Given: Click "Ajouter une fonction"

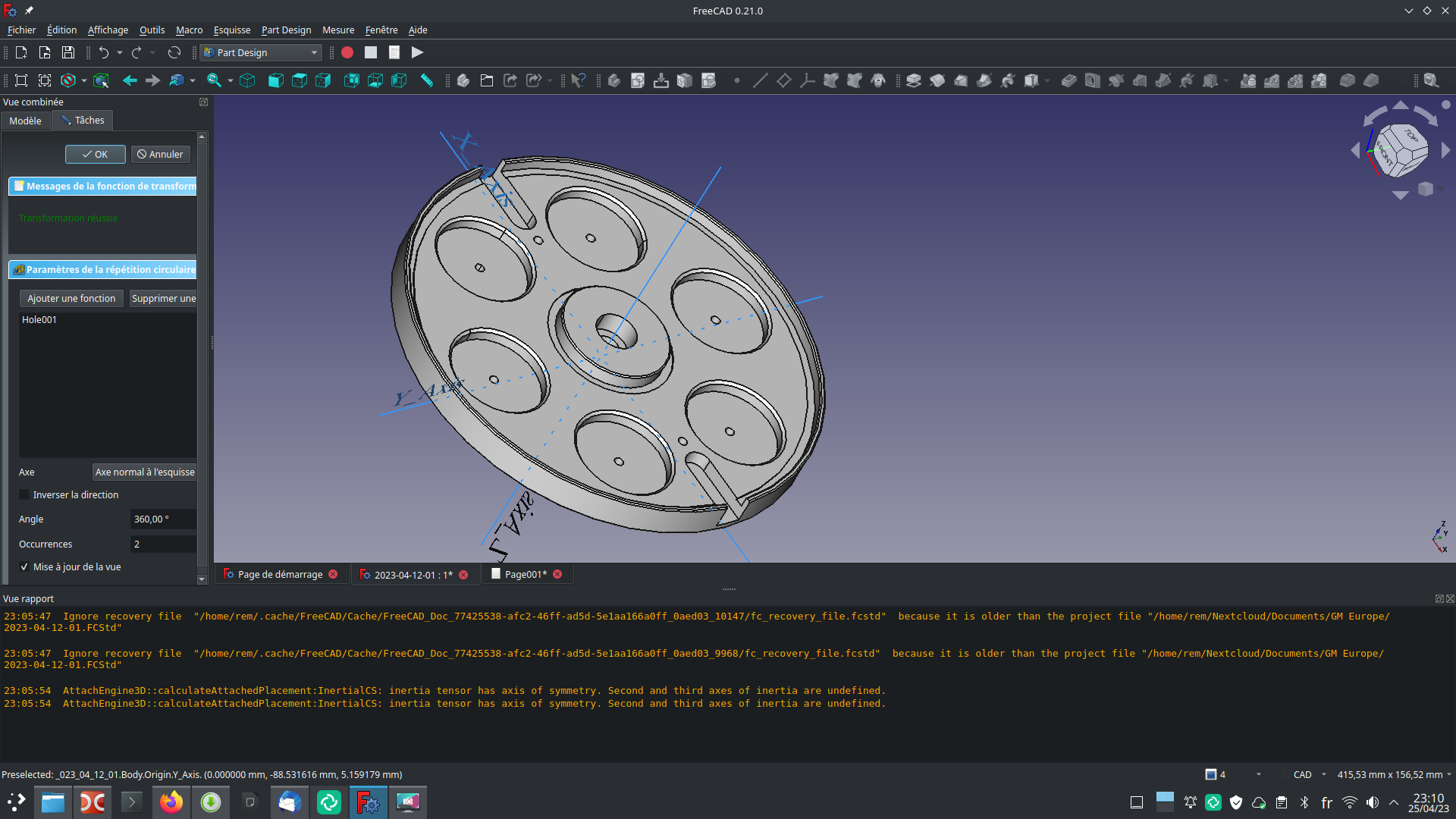Looking at the screenshot, I should tap(71, 298).
